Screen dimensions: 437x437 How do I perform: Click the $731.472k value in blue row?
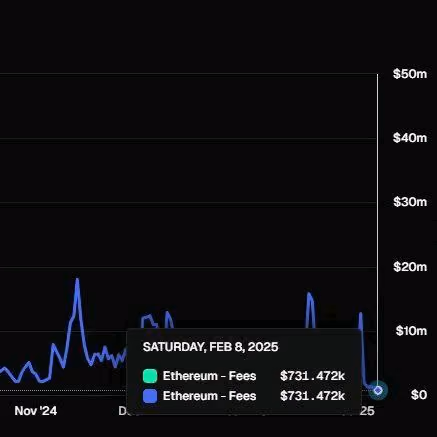[312, 396]
